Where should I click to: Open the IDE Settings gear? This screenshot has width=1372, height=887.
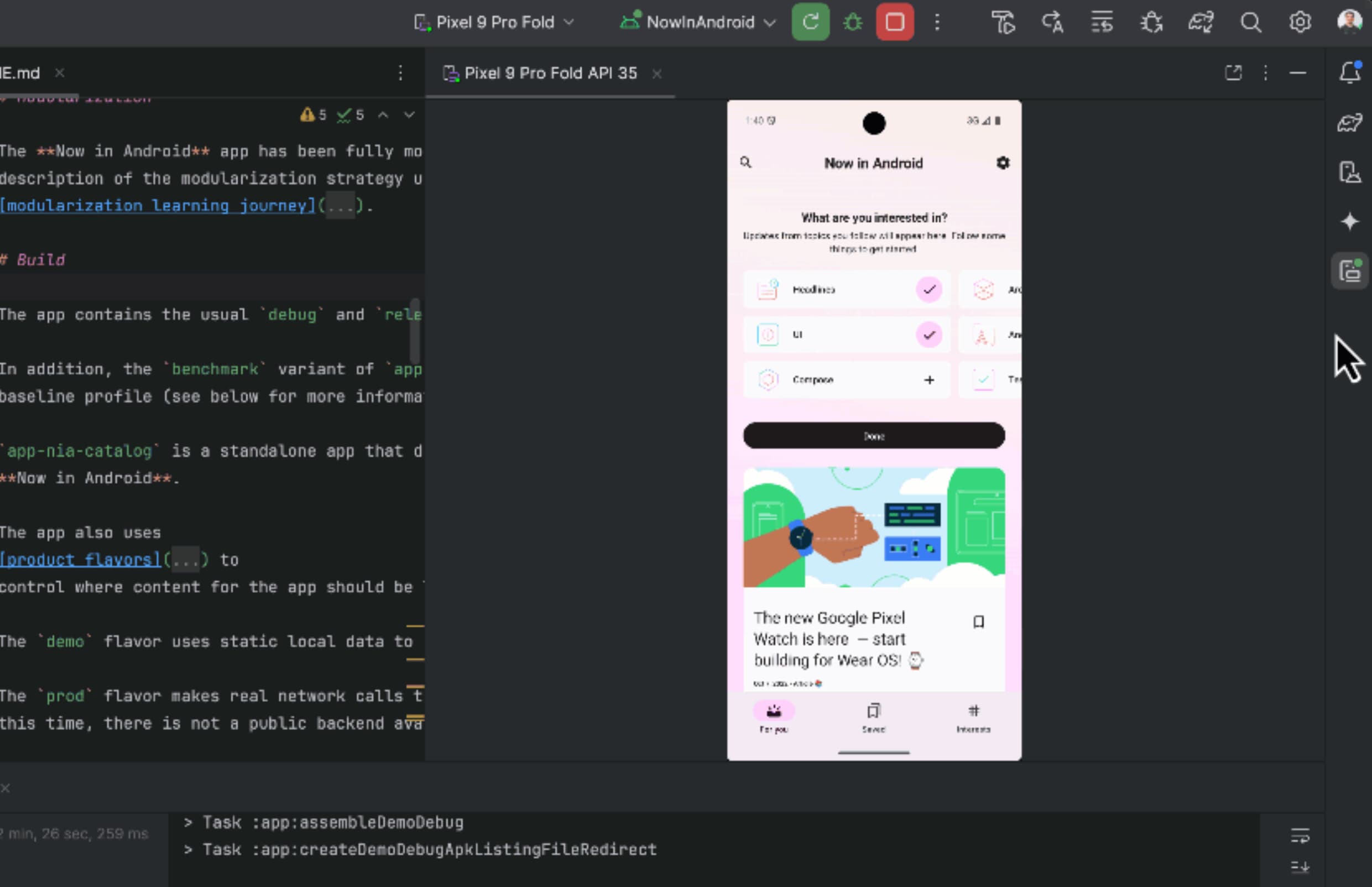click(1300, 23)
